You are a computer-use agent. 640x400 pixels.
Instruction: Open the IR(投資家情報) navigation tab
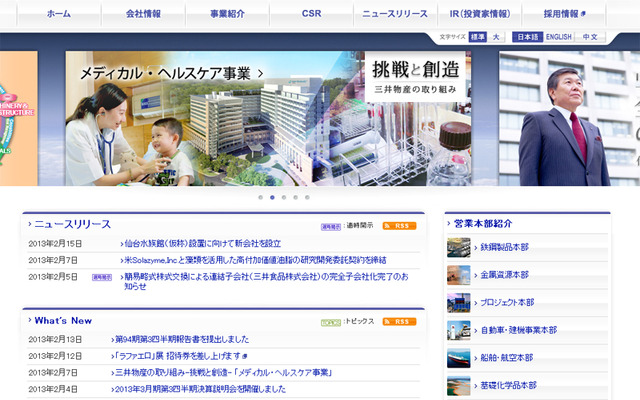479,13
